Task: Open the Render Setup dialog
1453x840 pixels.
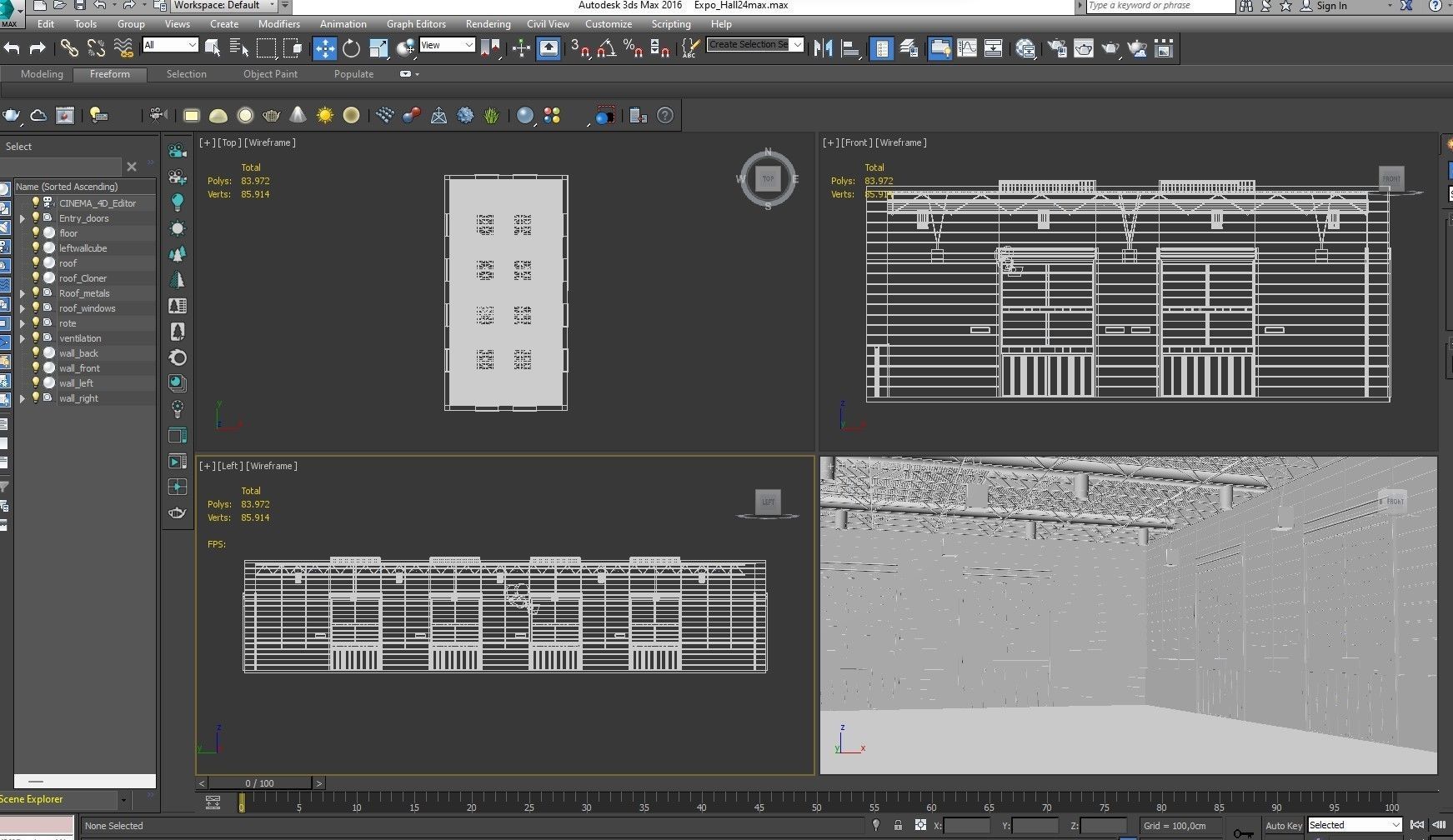Action: click(x=1057, y=48)
